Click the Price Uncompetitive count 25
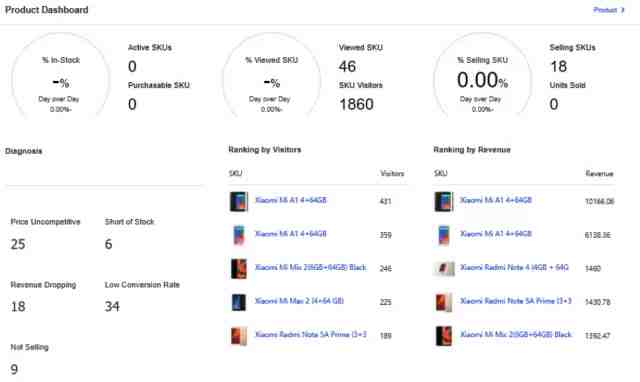The width and height of the screenshot is (640, 382). click(x=18, y=244)
